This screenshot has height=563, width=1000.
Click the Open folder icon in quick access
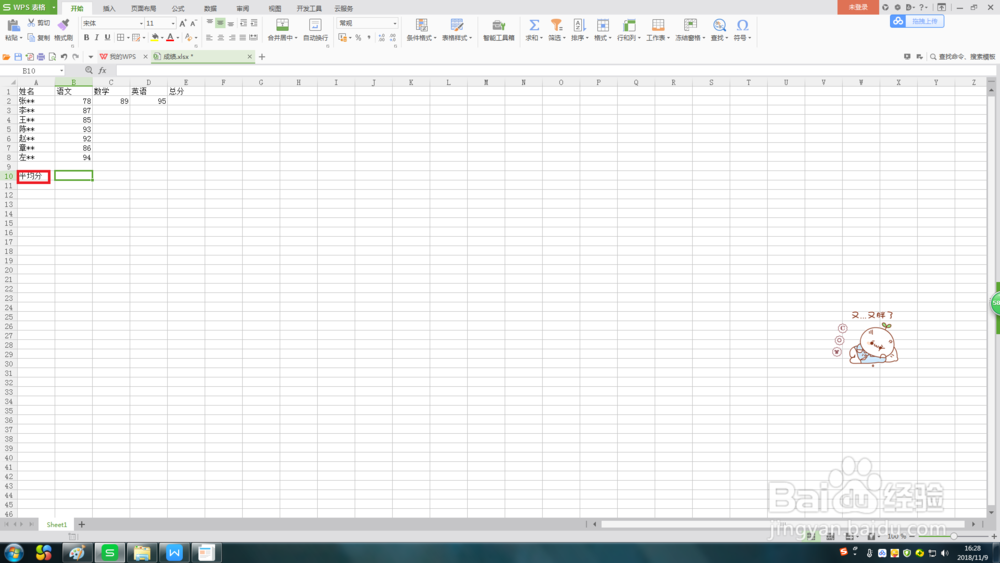pos(6,57)
